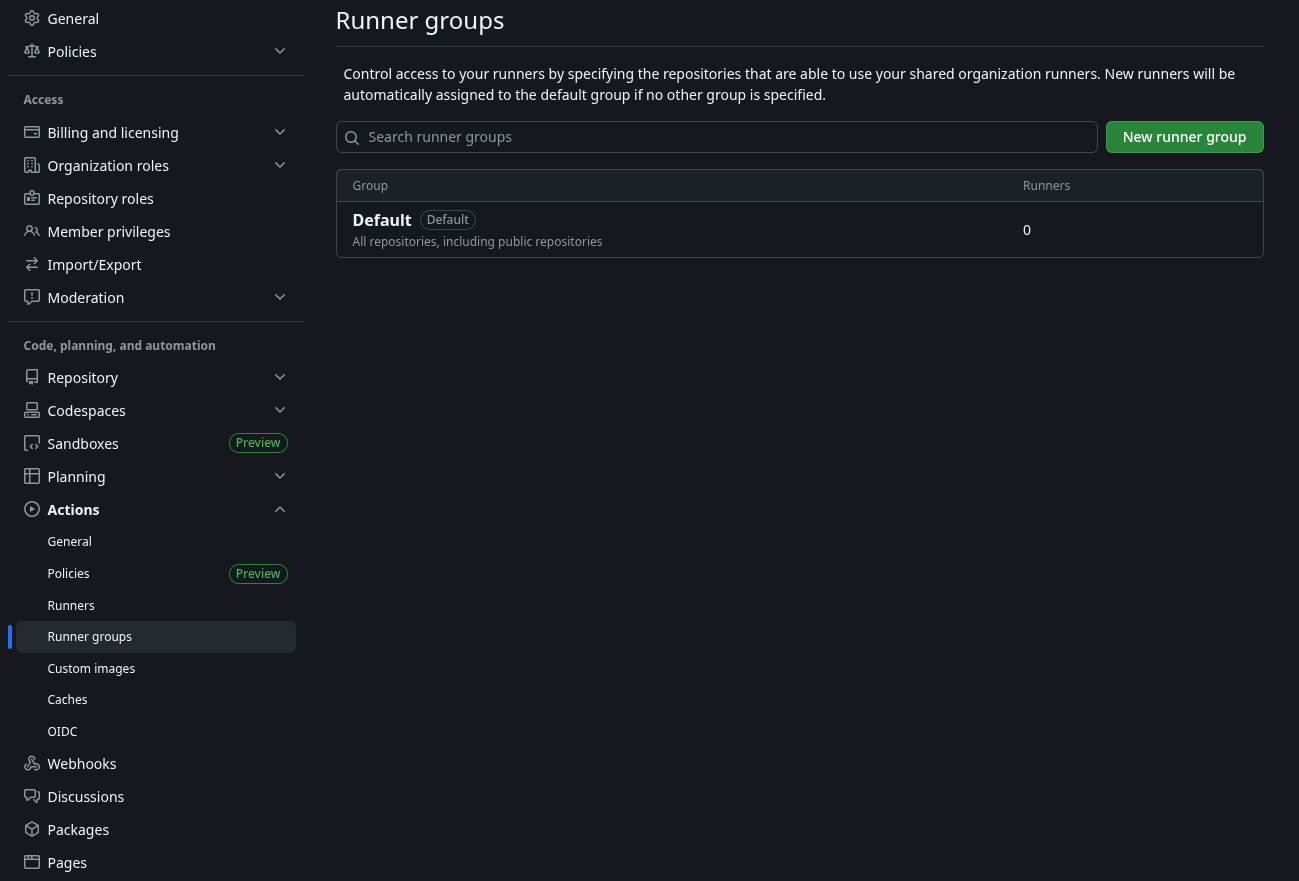1299x881 pixels.
Task: Select the Runner groups submenu item
Action: tap(156, 637)
